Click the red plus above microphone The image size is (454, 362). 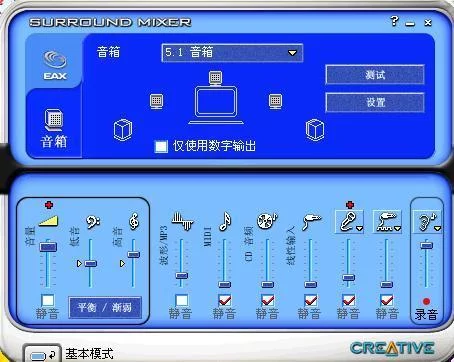coord(350,204)
